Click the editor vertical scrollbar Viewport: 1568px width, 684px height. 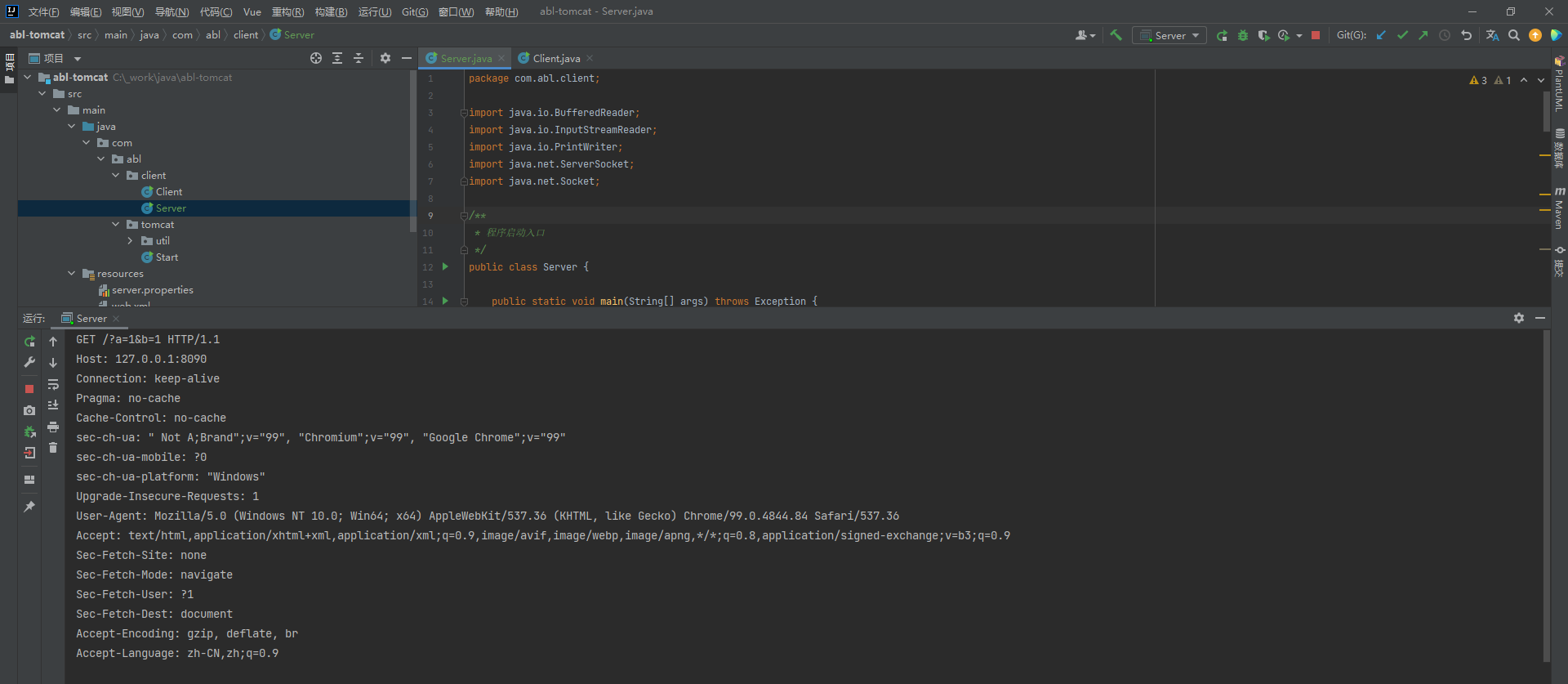point(1546,111)
